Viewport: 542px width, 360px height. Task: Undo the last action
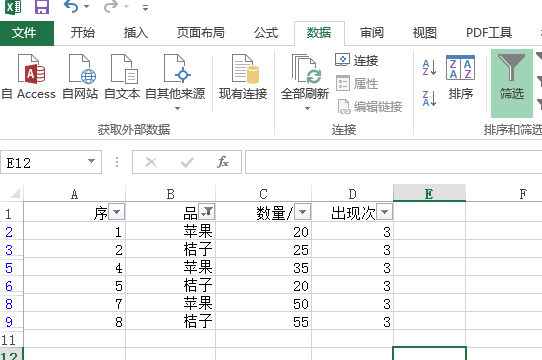click(x=71, y=7)
